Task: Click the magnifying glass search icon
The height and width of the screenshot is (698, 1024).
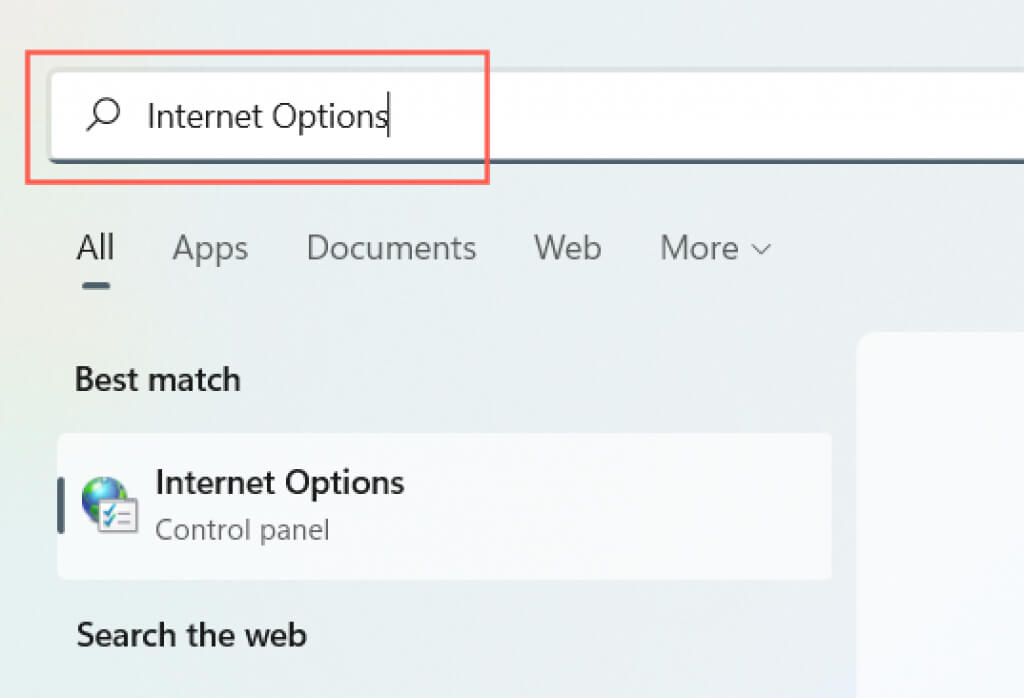Action: (x=103, y=115)
